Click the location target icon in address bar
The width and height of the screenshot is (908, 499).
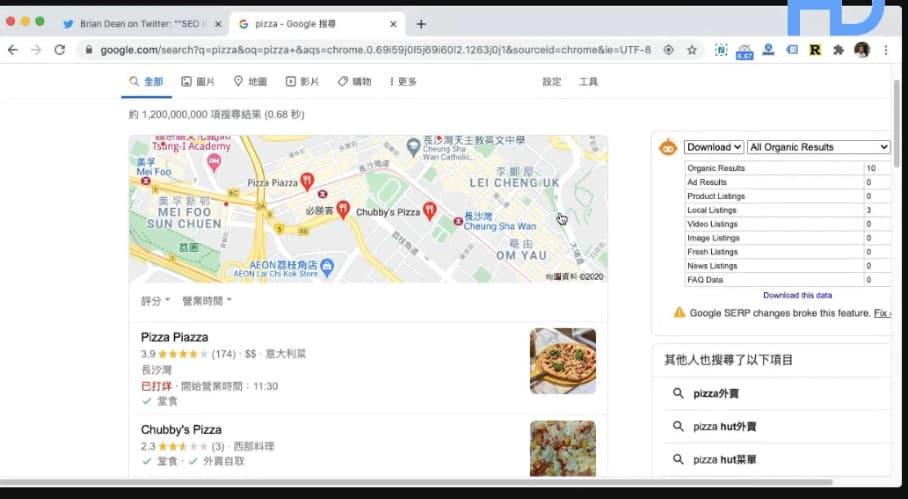click(x=668, y=50)
